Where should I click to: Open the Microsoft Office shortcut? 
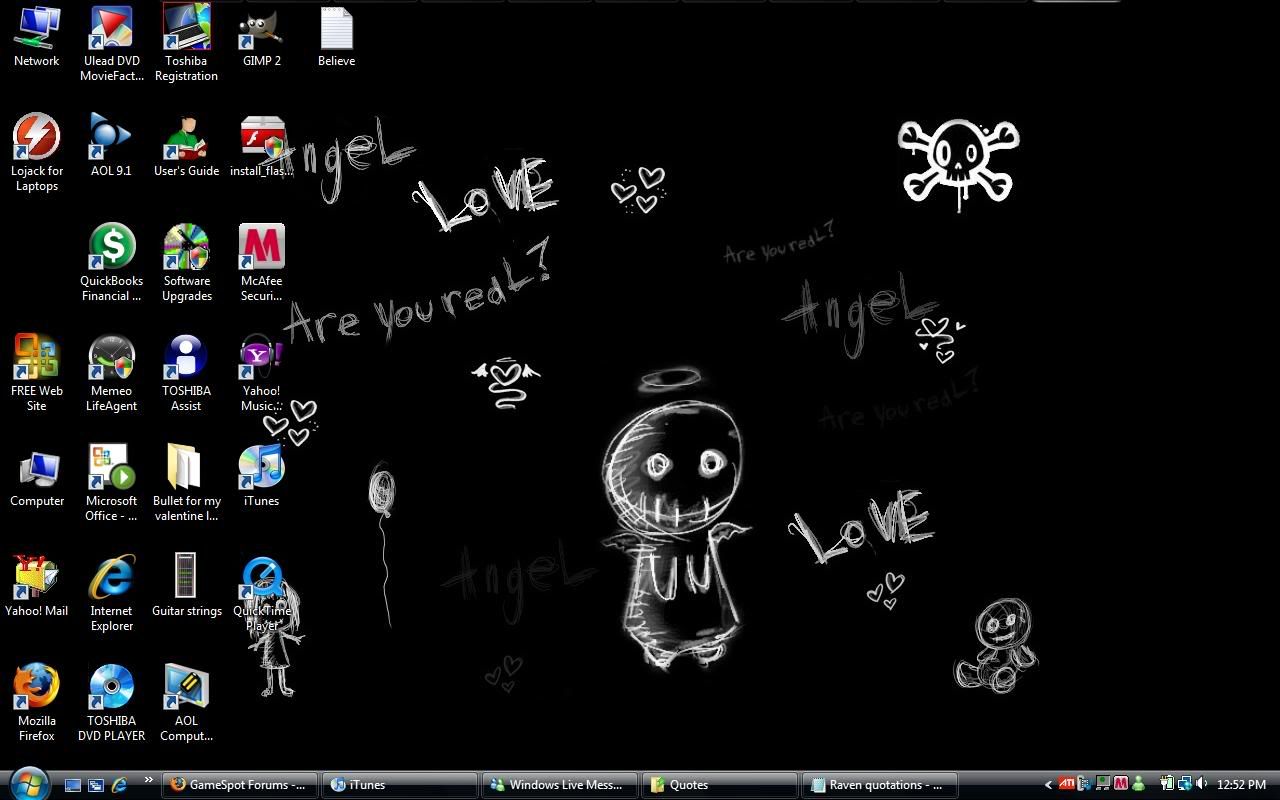point(111,483)
